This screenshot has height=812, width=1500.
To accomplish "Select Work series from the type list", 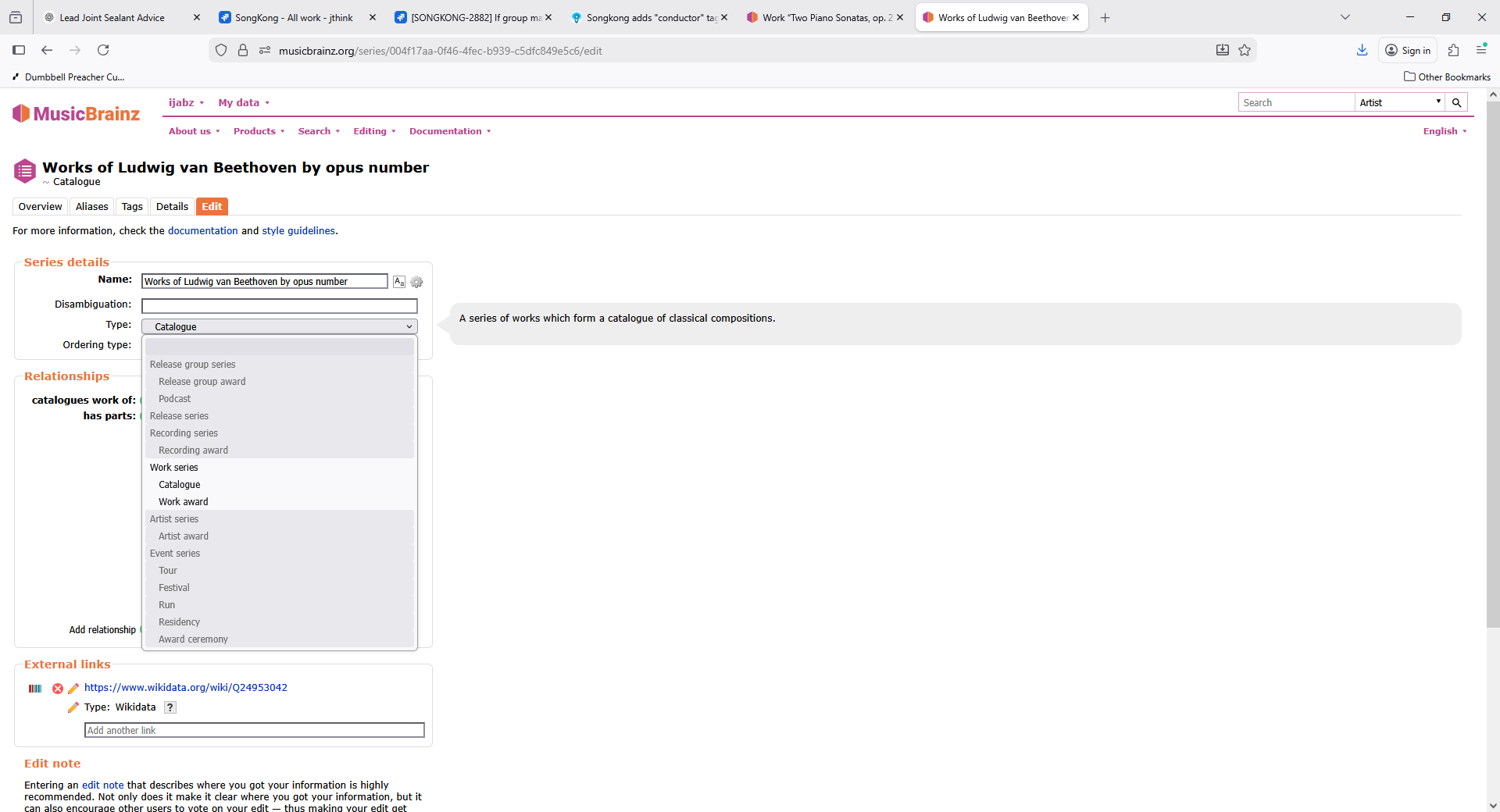I will pos(174,468).
